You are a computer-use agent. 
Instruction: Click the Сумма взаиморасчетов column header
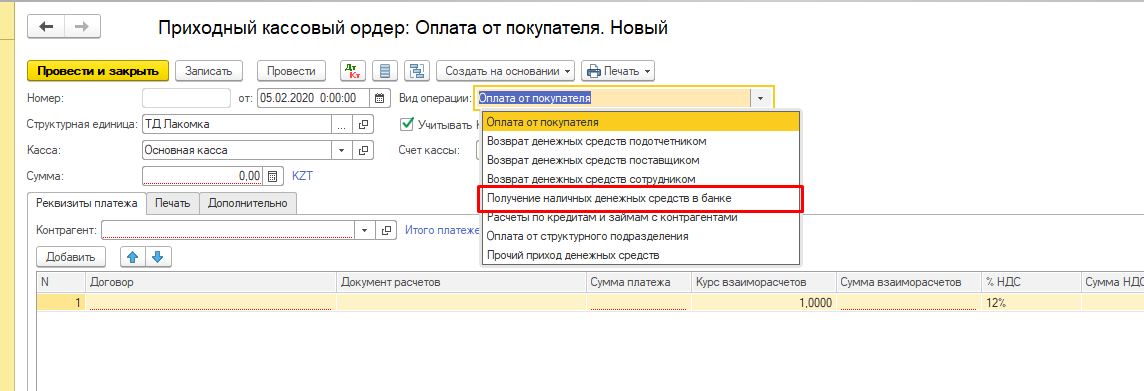click(908, 282)
